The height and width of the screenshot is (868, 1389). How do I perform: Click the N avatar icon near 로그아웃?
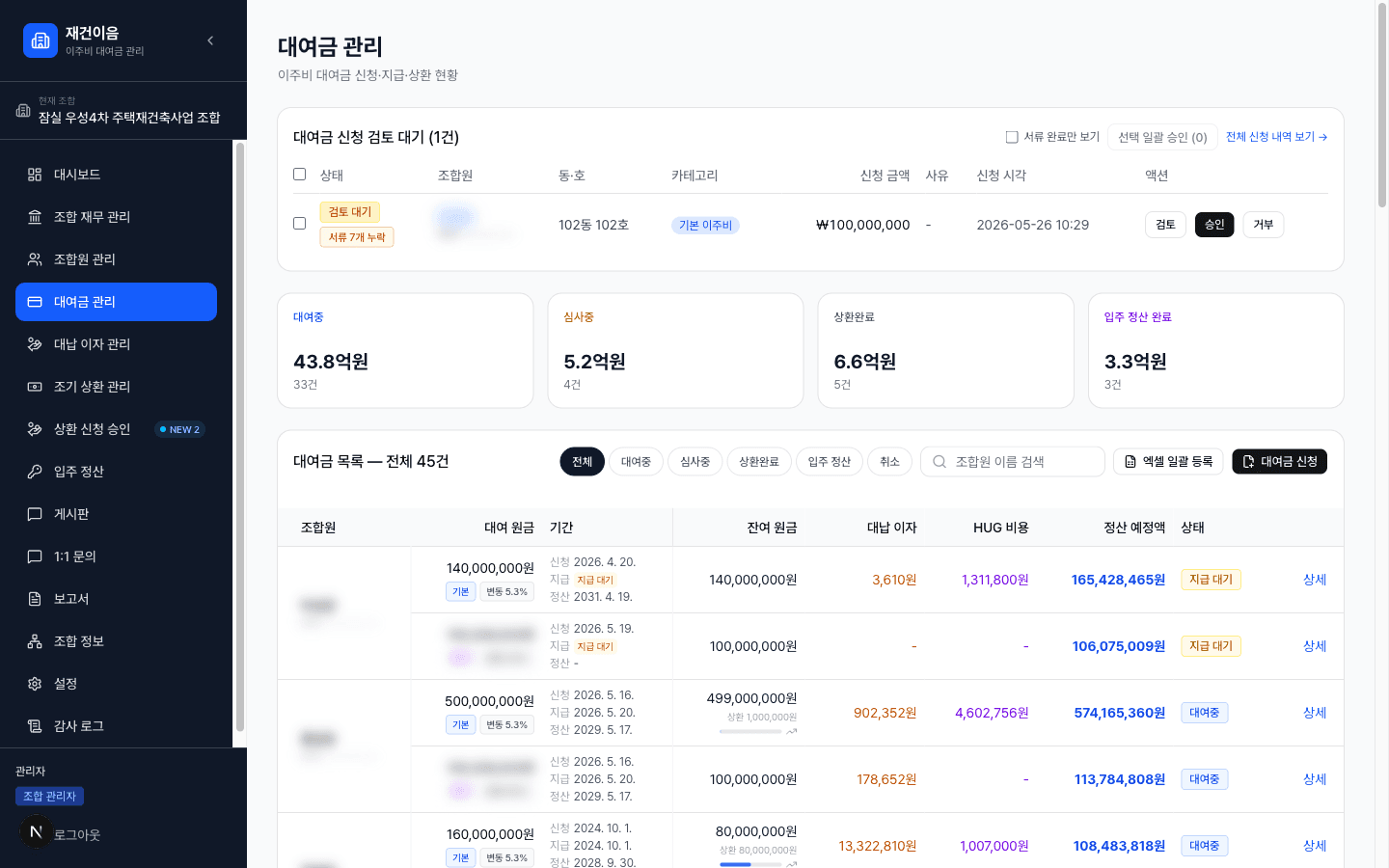36,831
